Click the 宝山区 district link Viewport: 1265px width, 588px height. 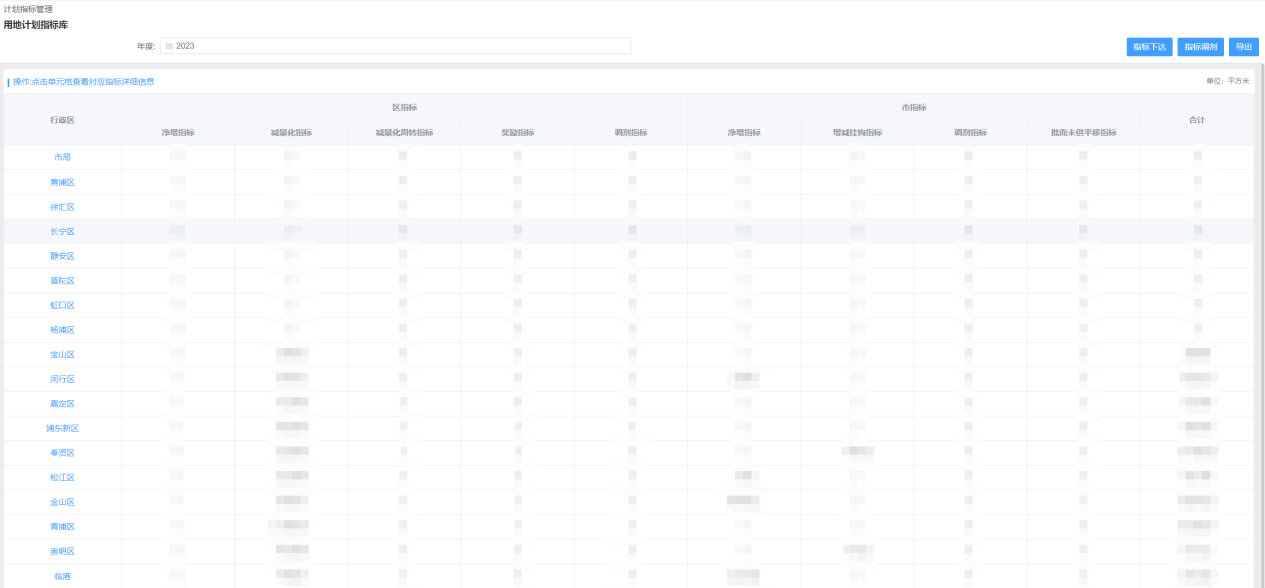[62, 354]
